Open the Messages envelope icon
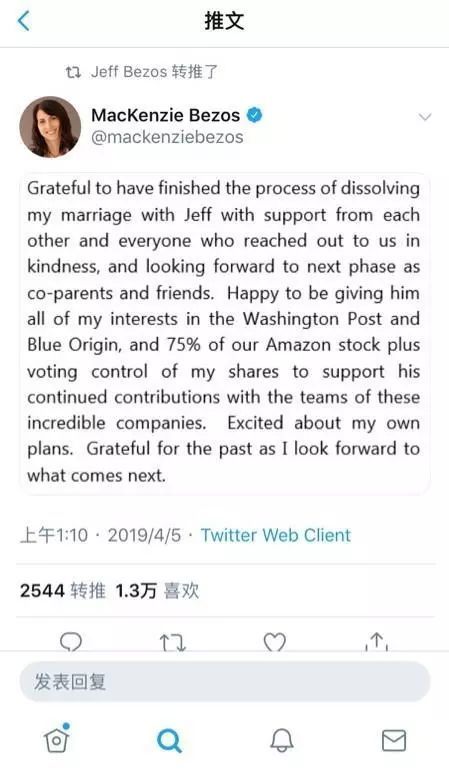 point(394,740)
